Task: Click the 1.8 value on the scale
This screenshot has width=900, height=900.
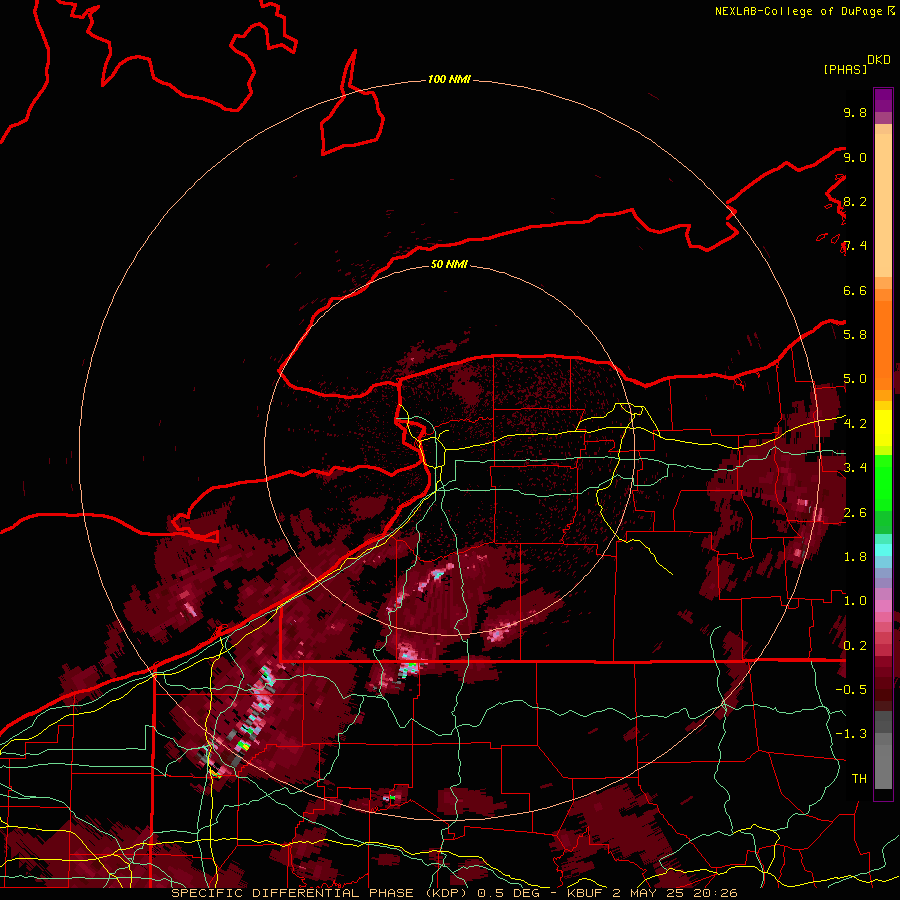Action: [x=855, y=556]
